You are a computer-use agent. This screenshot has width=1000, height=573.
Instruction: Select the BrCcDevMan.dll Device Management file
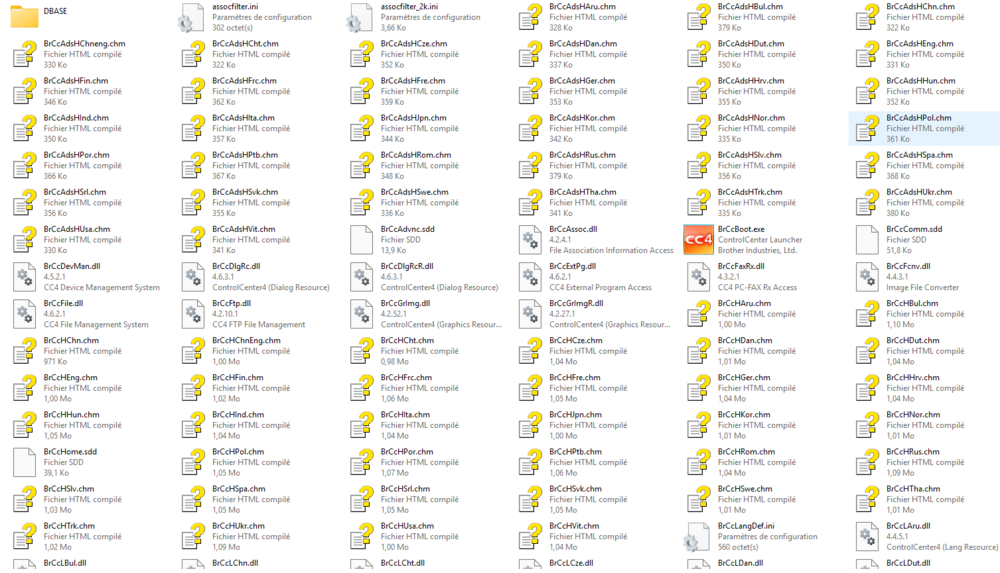24,277
